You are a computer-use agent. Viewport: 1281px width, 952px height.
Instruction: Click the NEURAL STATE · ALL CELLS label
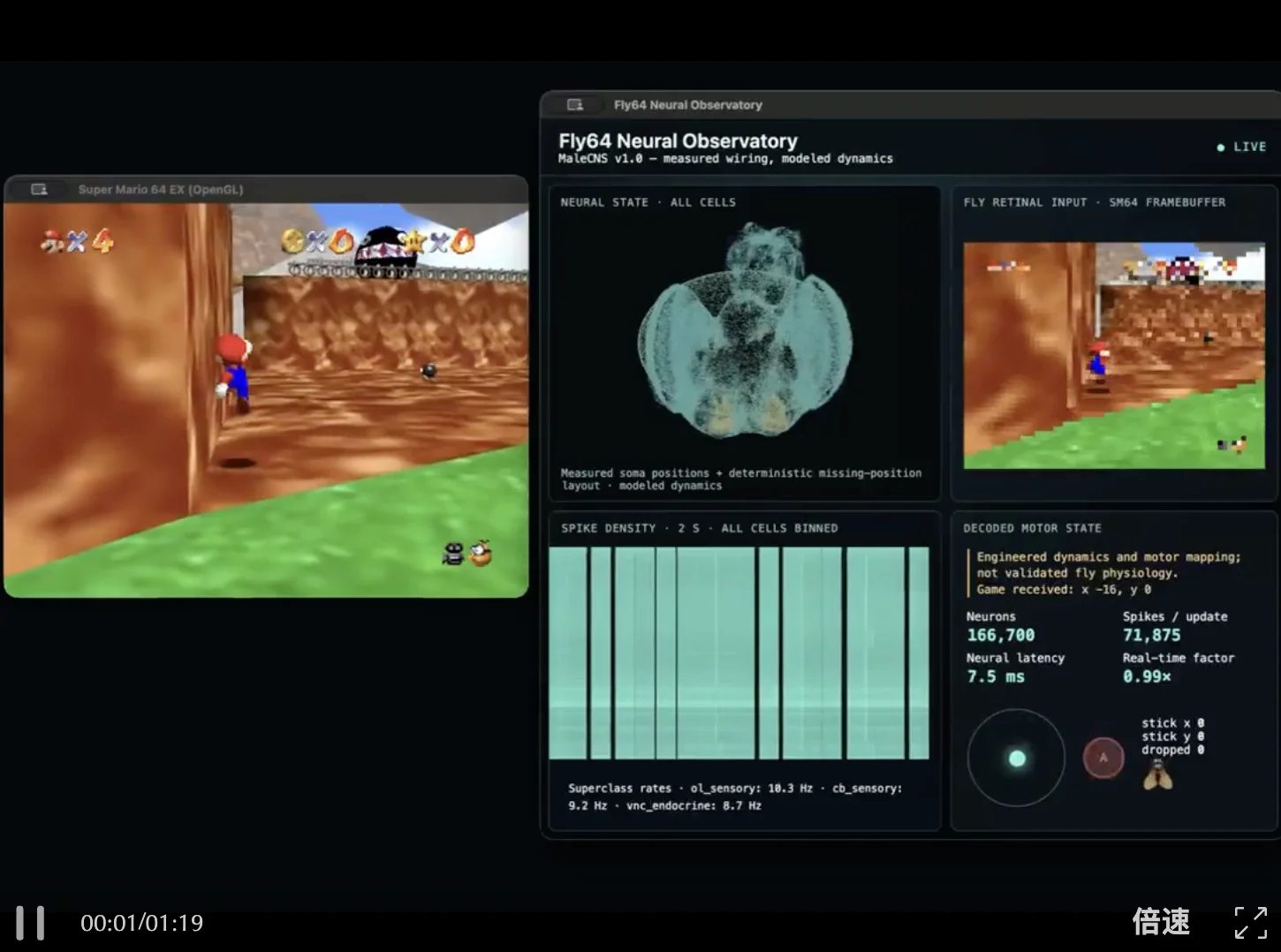[648, 202]
